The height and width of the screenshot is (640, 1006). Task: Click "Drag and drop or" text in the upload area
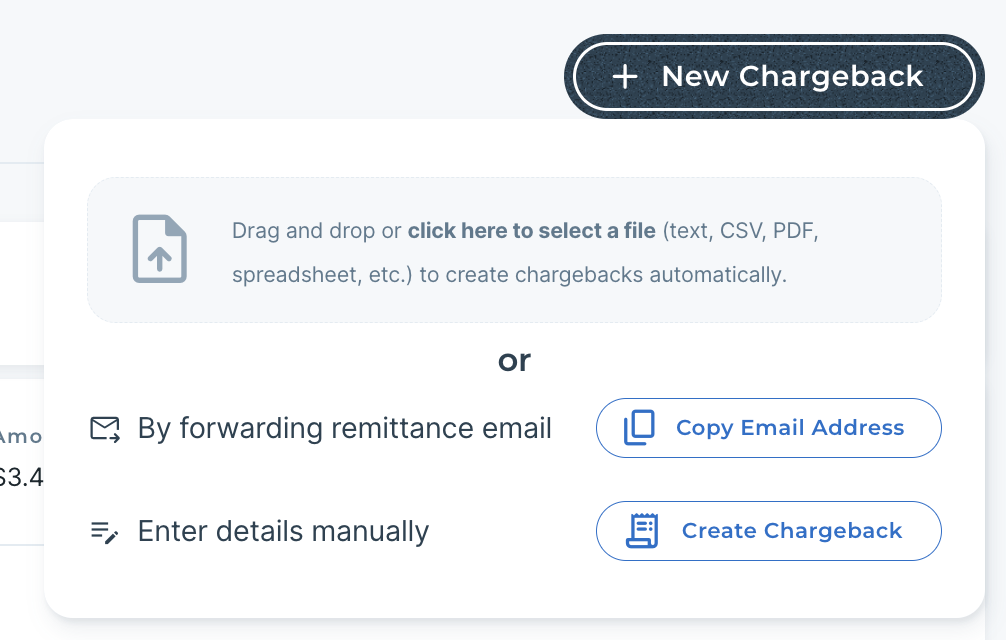(x=317, y=231)
